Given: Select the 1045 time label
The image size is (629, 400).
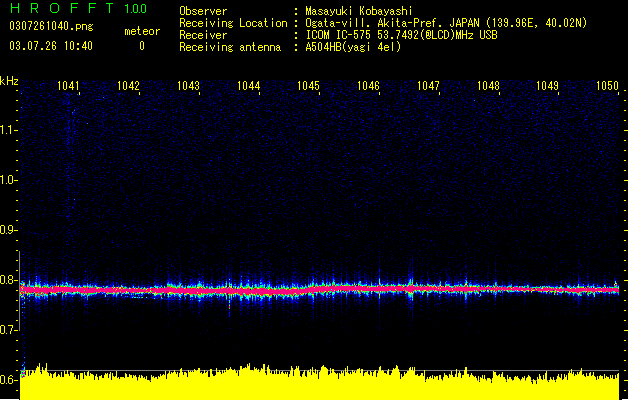Looking at the screenshot, I should tap(308, 86).
